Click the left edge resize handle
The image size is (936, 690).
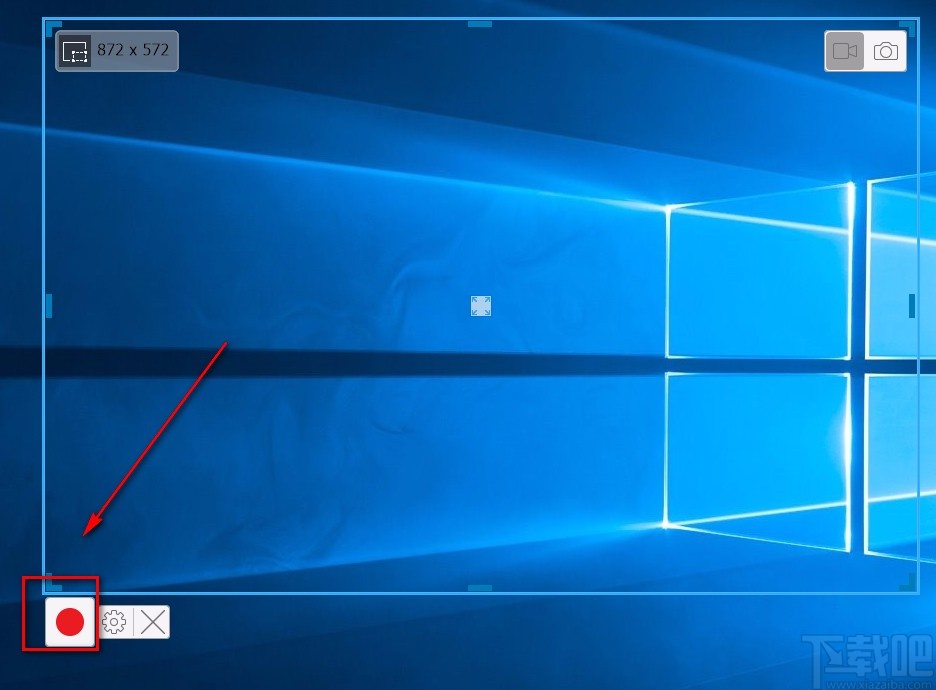tap(47, 305)
